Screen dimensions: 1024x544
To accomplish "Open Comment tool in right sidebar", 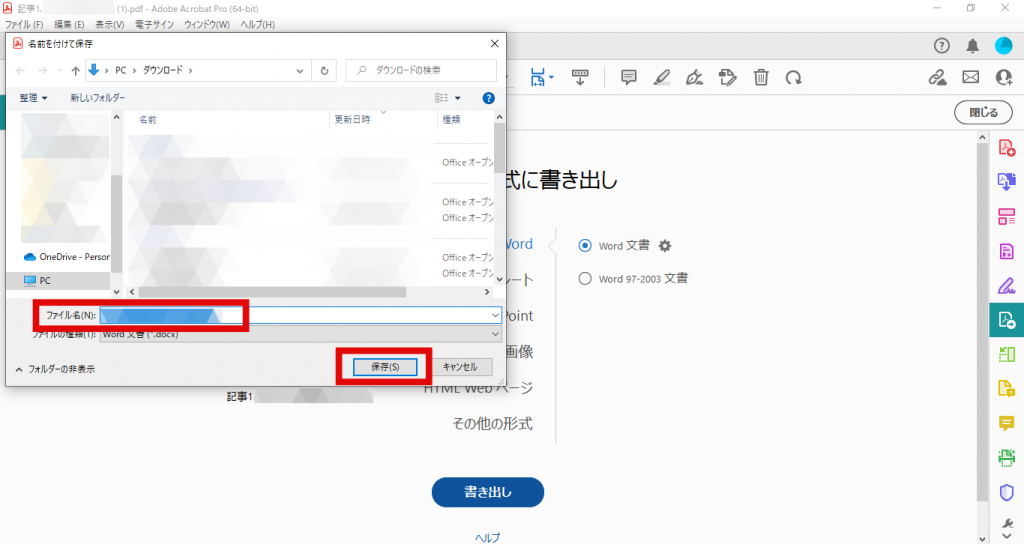I will coord(1006,423).
